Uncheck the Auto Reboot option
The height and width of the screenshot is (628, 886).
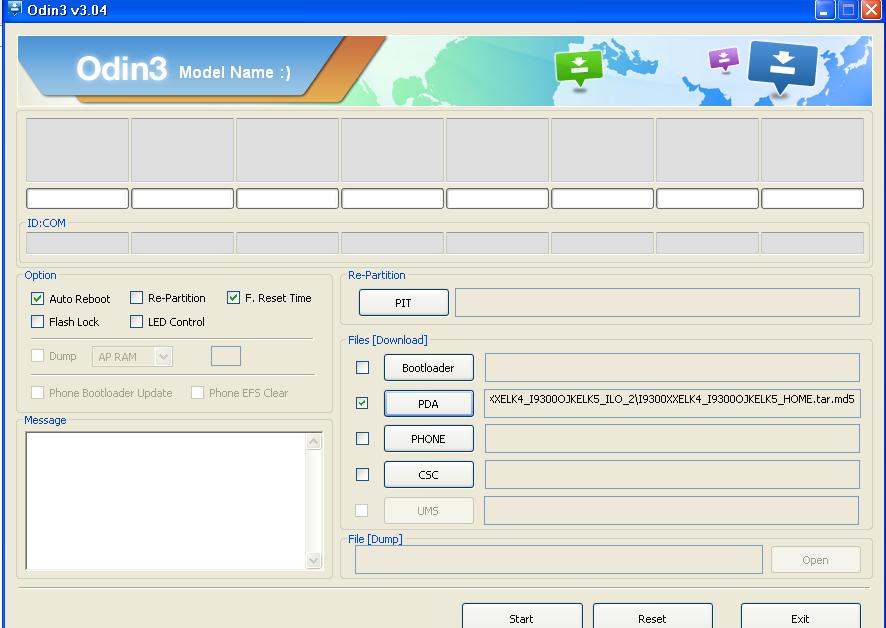37,298
